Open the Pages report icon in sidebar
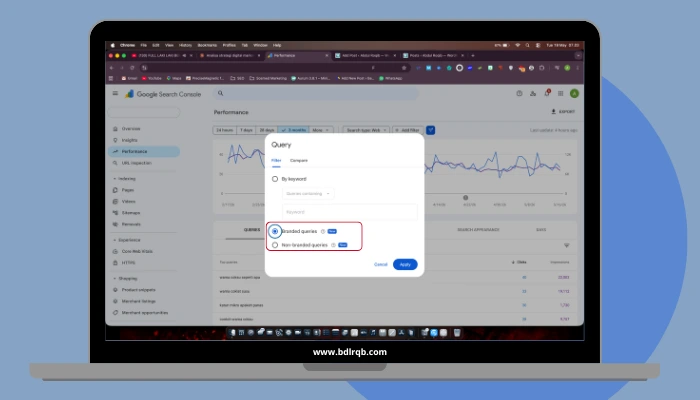This screenshot has width=700, height=400. click(115, 190)
